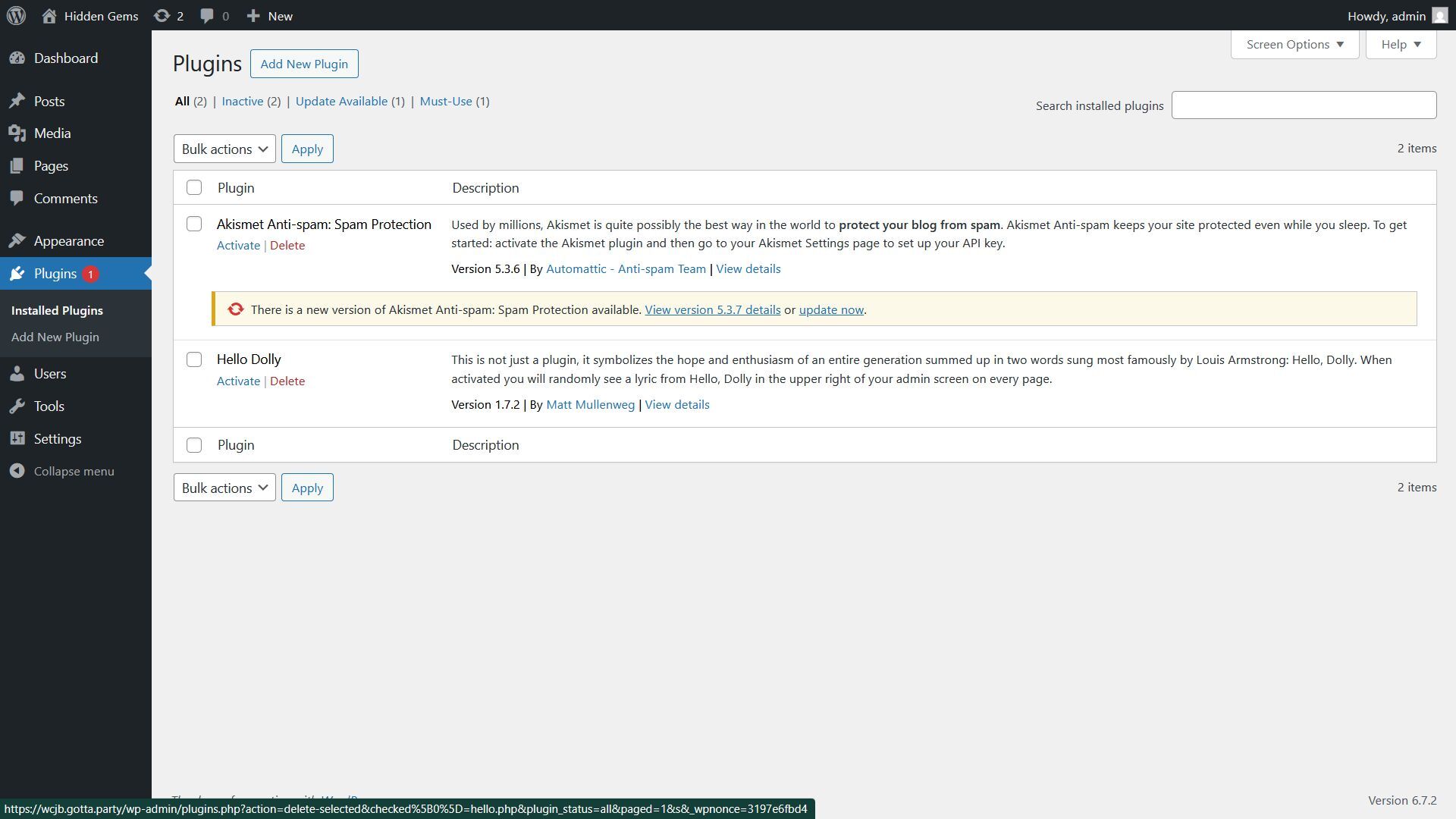
Task: Click the Plugins plug icon in sidebar
Action: pyautogui.click(x=17, y=274)
